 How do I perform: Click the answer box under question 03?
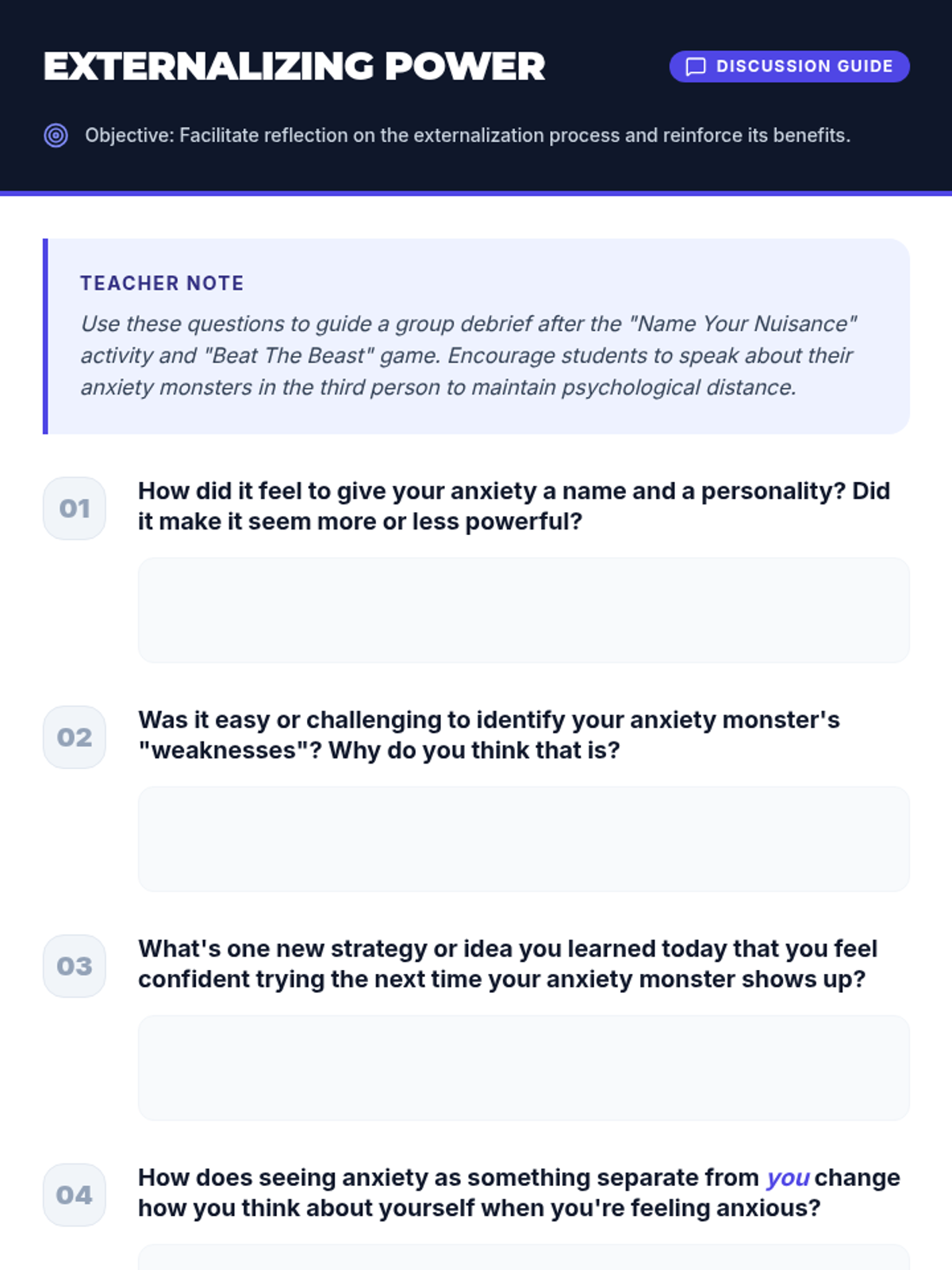pos(524,1067)
